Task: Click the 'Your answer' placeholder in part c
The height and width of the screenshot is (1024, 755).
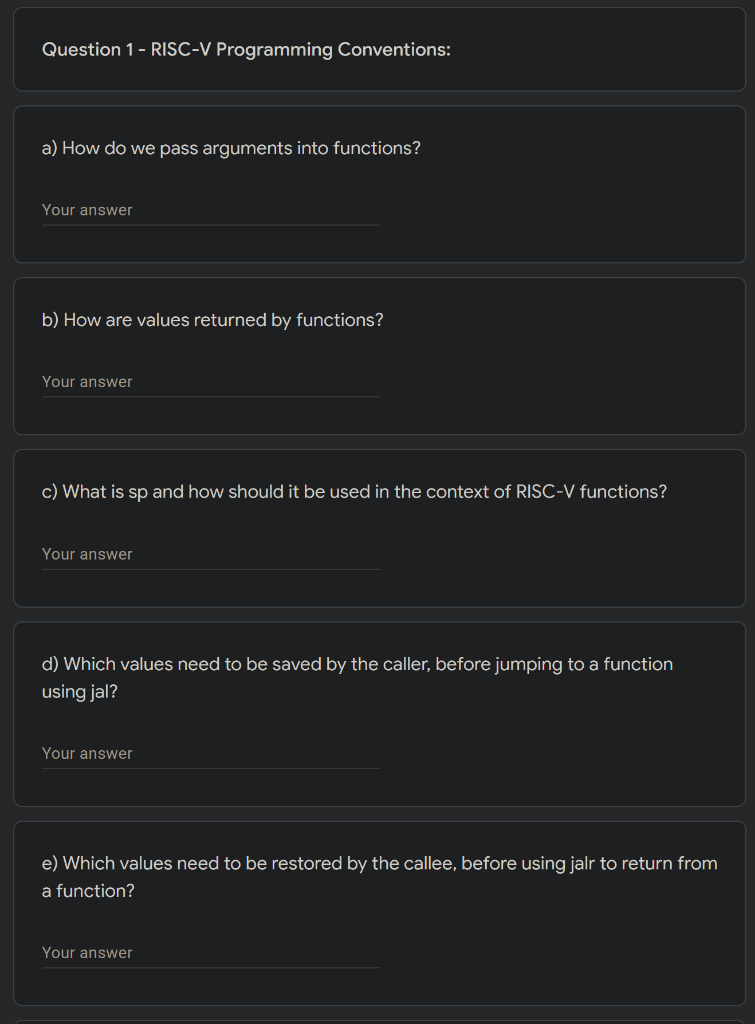Action: click(x=86, y=553)
